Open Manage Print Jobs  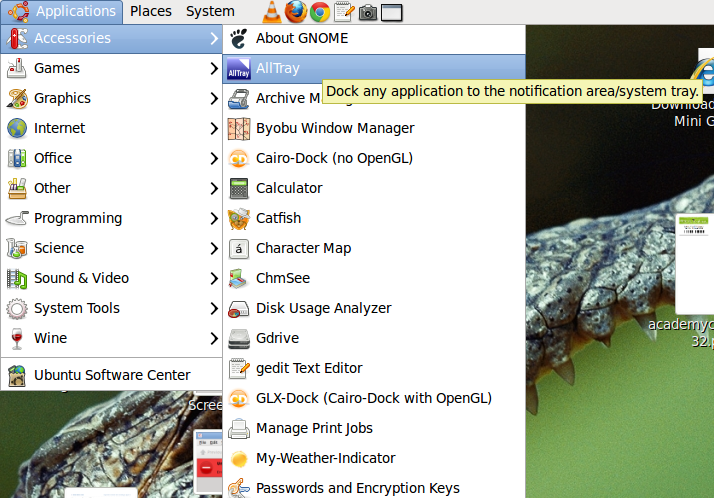click(374, 429)
